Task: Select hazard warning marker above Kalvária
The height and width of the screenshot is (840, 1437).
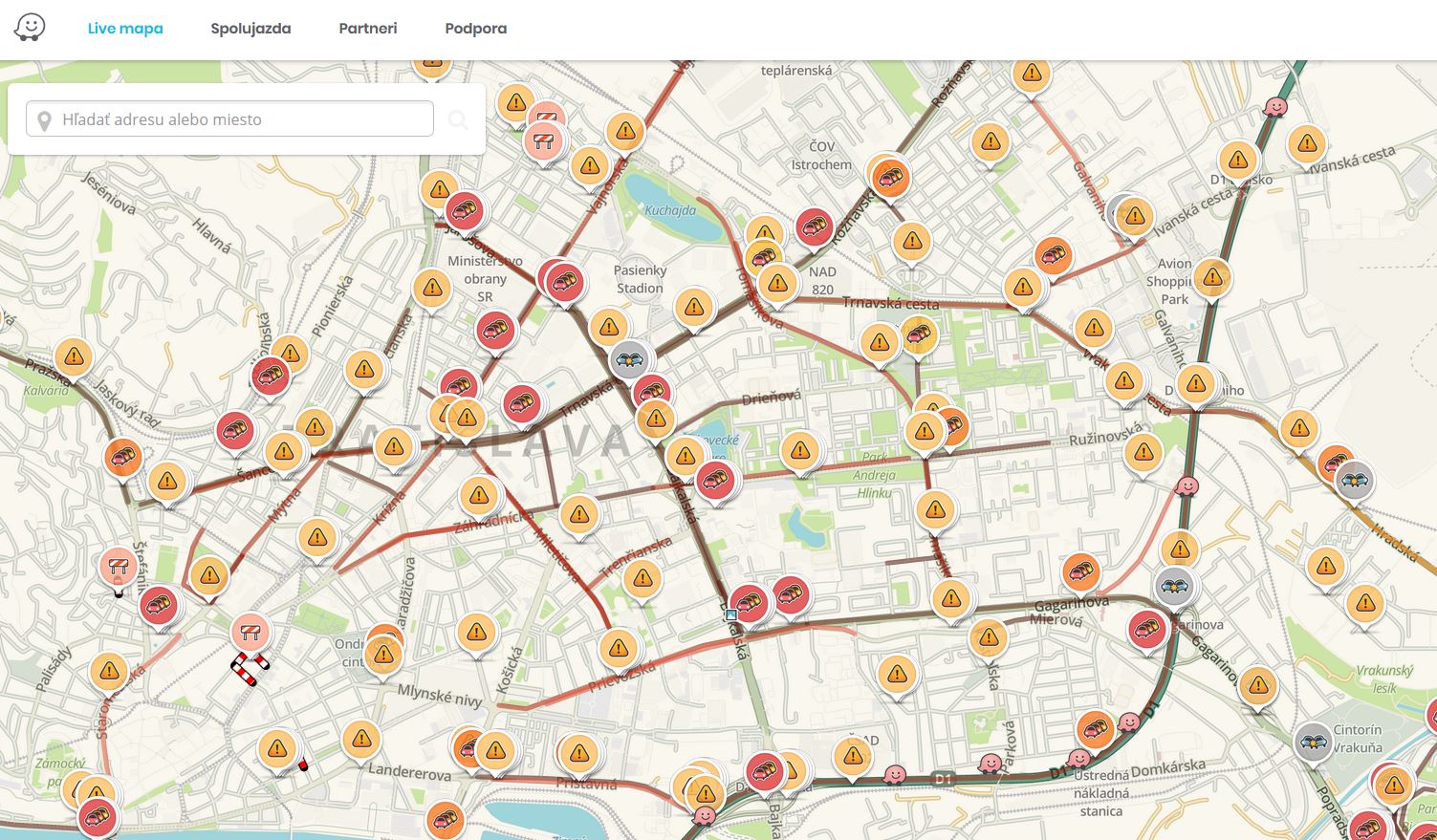Action: tap(74, 357)
